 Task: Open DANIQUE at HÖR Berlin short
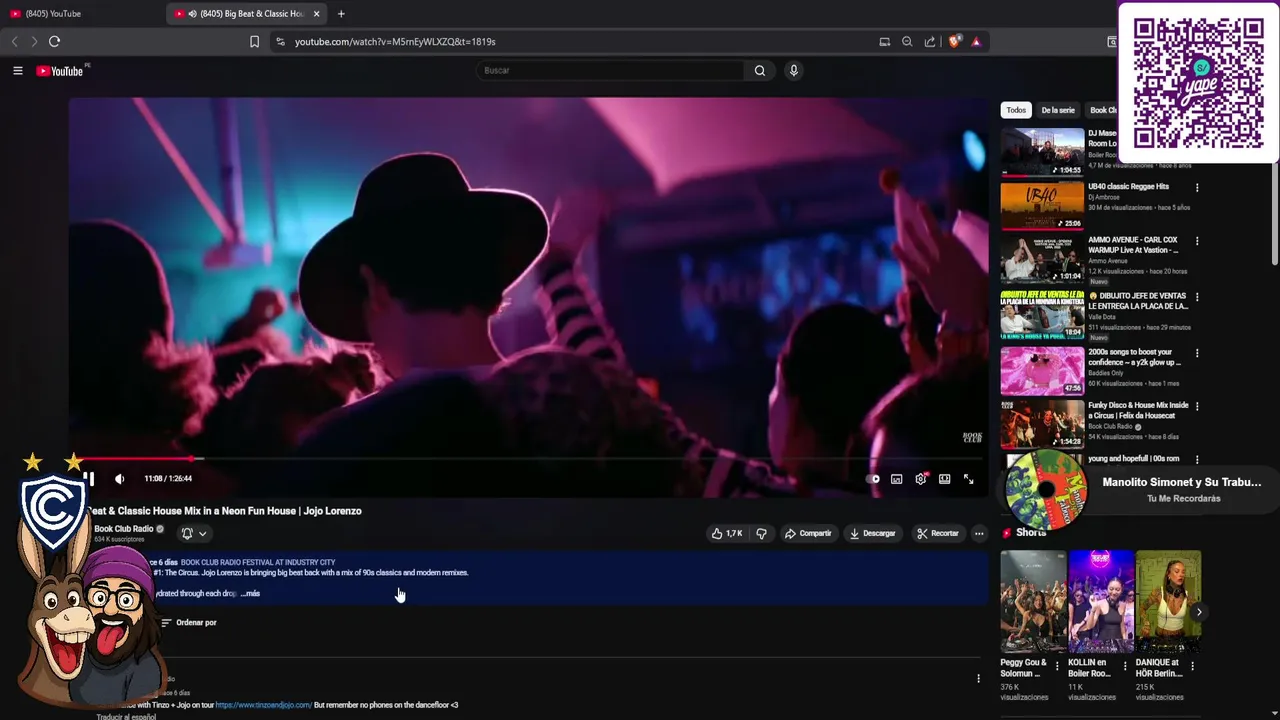click(x=1168, y=602)
